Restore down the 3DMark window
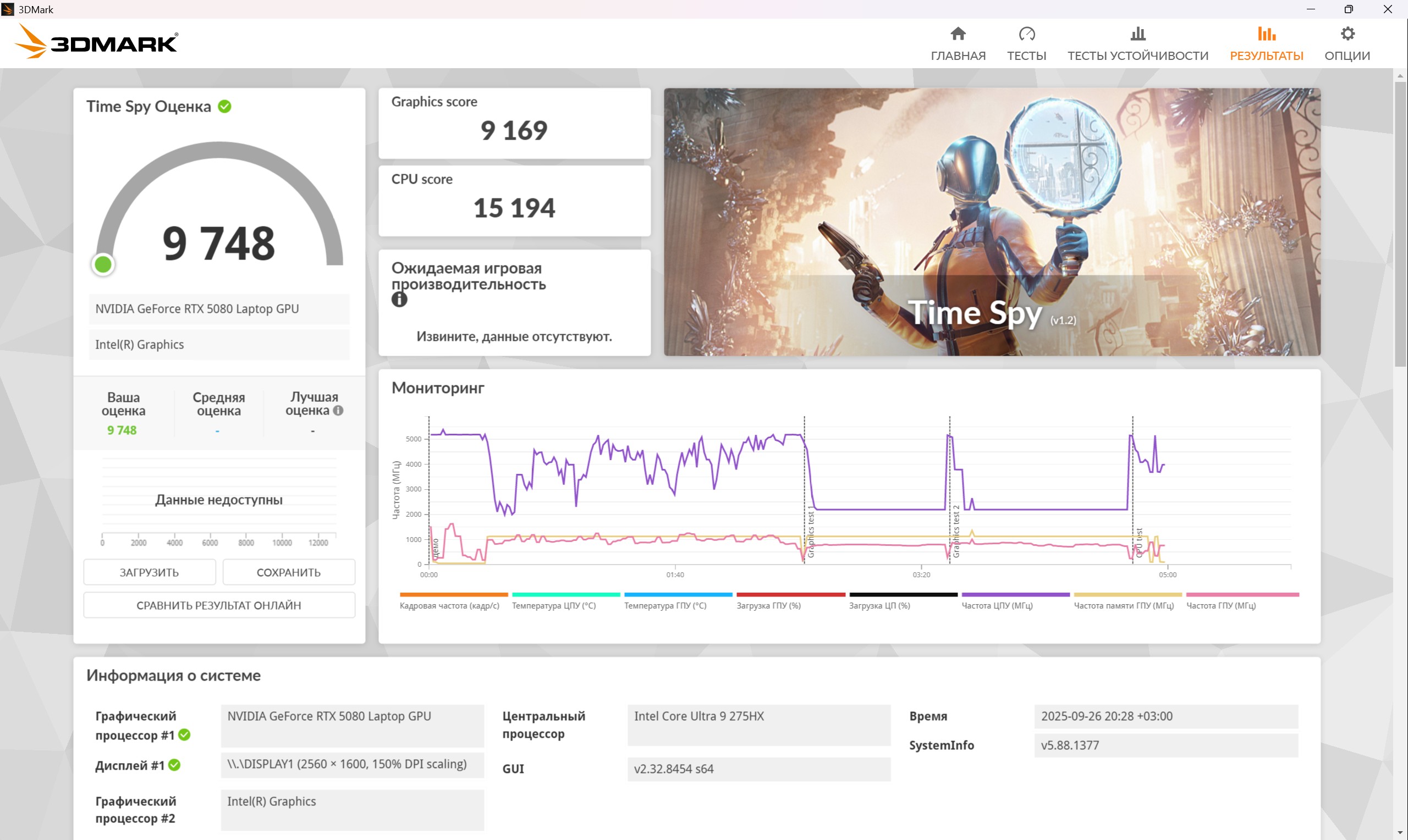This screenshot has height=840, width=1408. click(x=1349, y=9)
